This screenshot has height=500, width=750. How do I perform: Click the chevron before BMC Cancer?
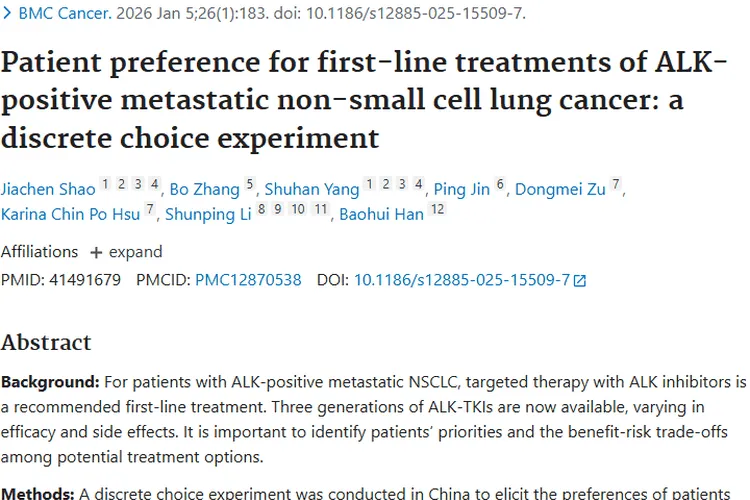point(7,14)
